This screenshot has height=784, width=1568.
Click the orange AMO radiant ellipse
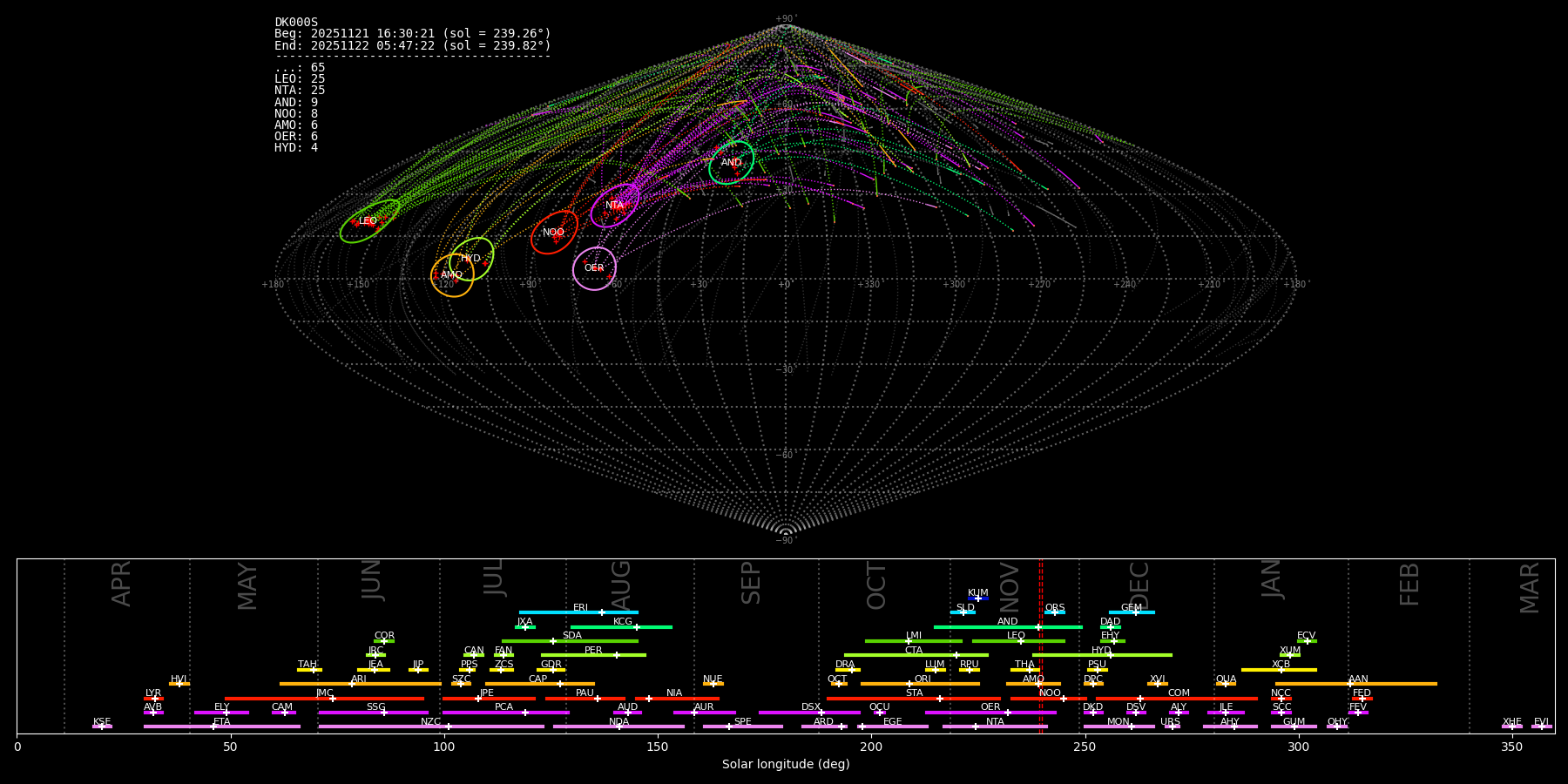coord(452,275)
